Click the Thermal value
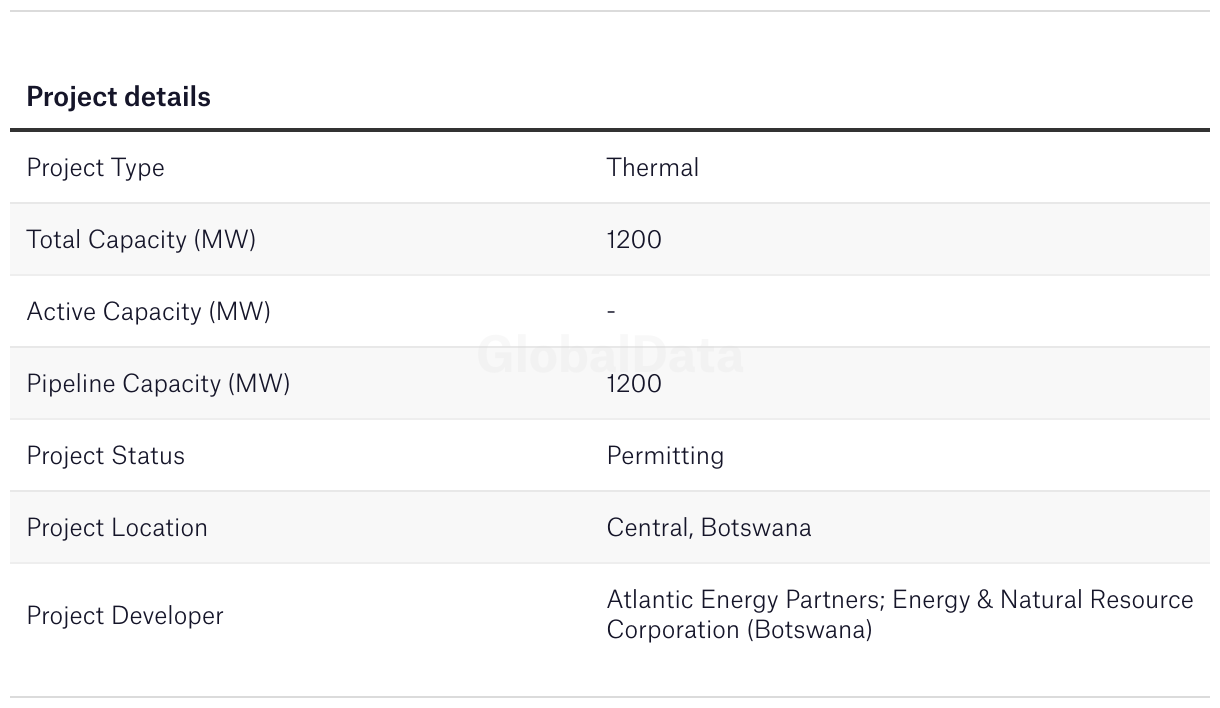Viewport: 1220px width, 708px height. [x=653, y=167]
